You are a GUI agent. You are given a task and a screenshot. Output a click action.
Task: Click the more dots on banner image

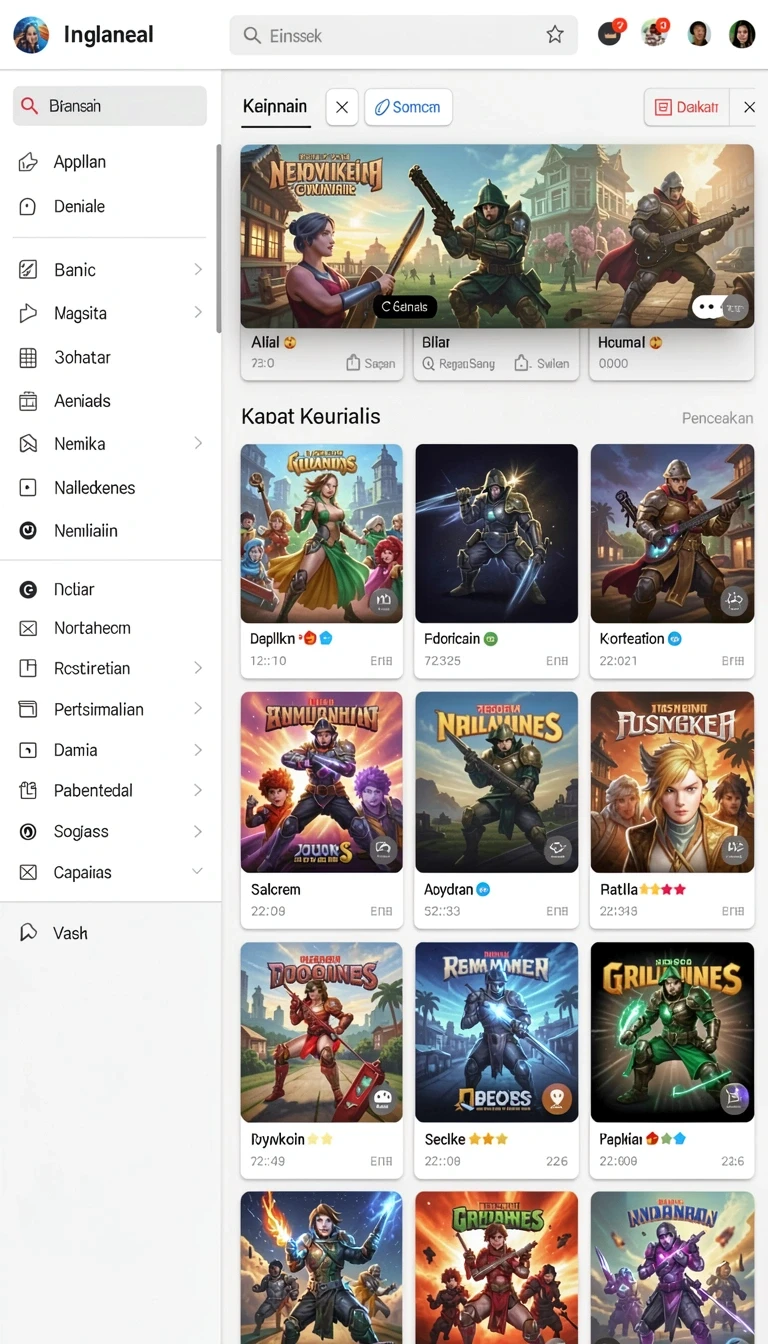coord(708,308)
